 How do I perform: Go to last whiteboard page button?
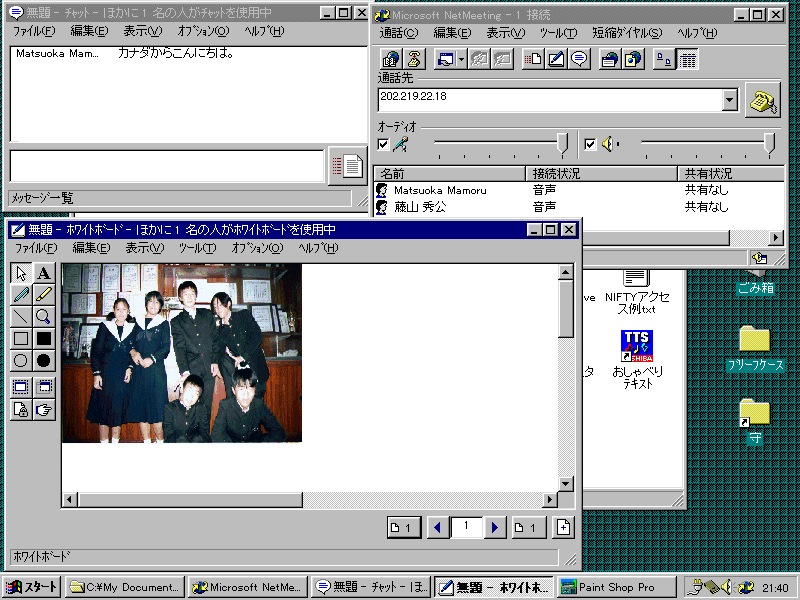pyautogui.click(x=529, y=528)
